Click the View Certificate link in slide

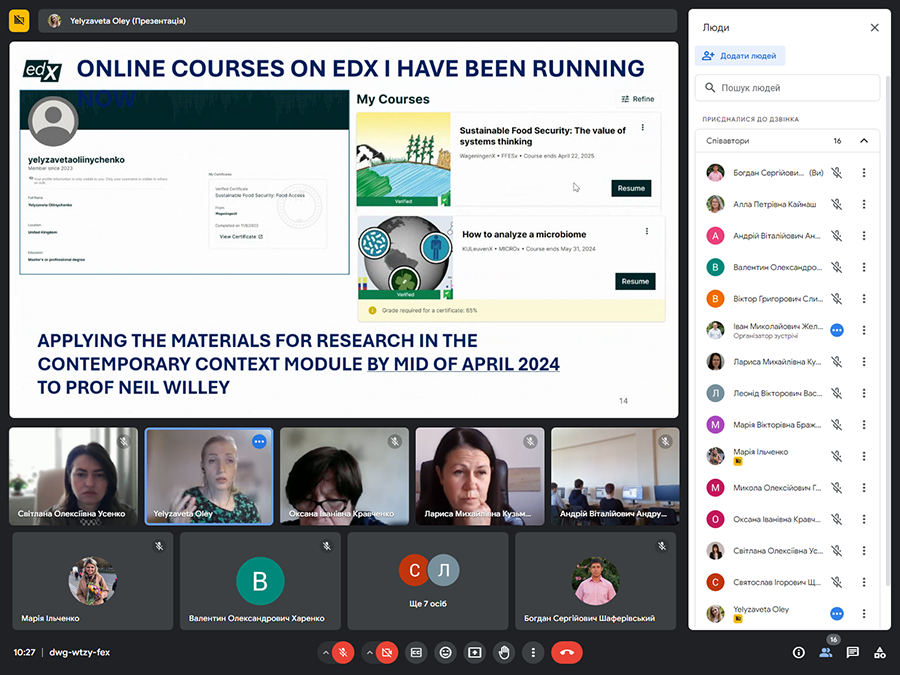(241, 236)
